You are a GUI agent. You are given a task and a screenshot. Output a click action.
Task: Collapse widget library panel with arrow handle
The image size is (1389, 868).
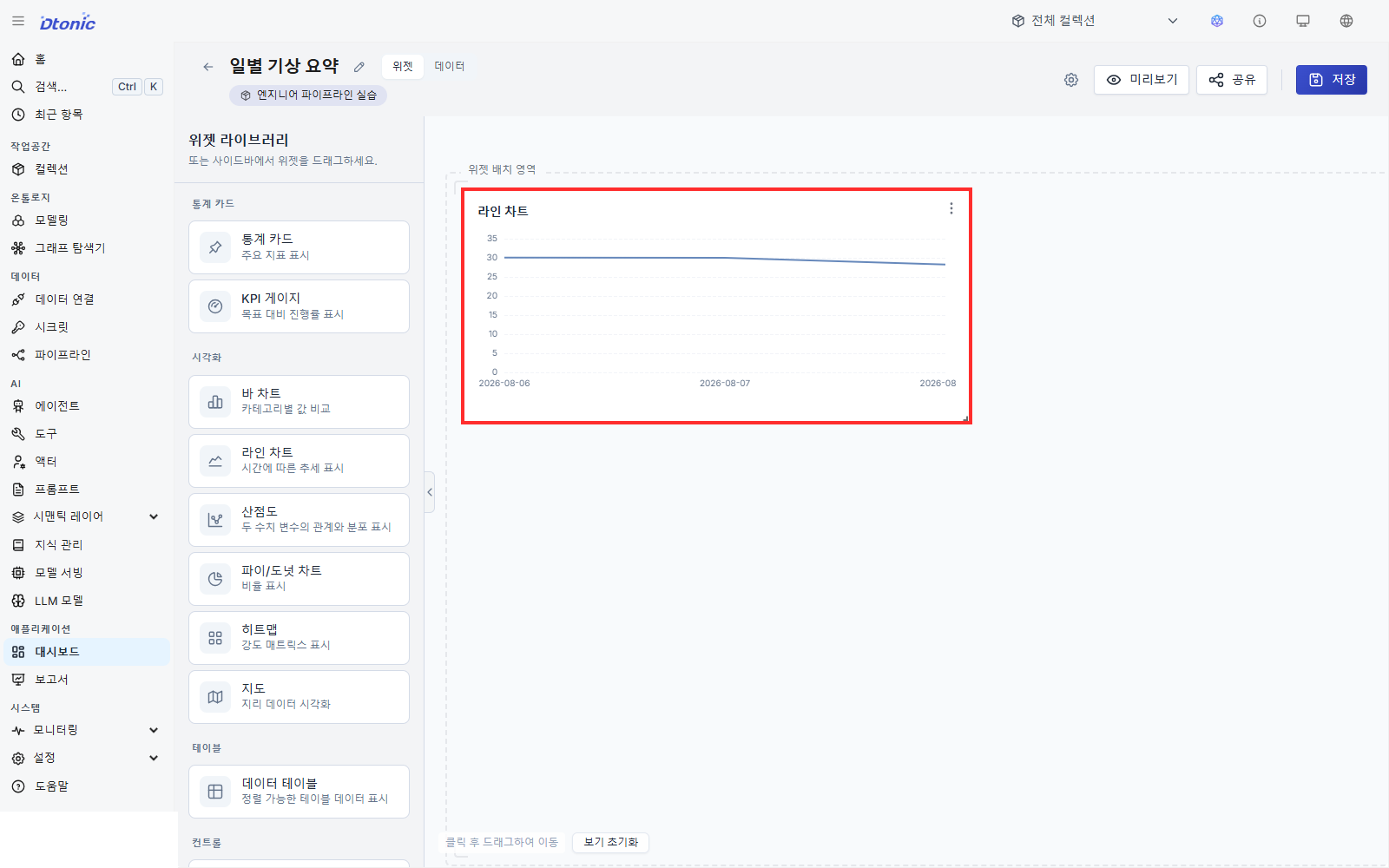click(429, 492)
